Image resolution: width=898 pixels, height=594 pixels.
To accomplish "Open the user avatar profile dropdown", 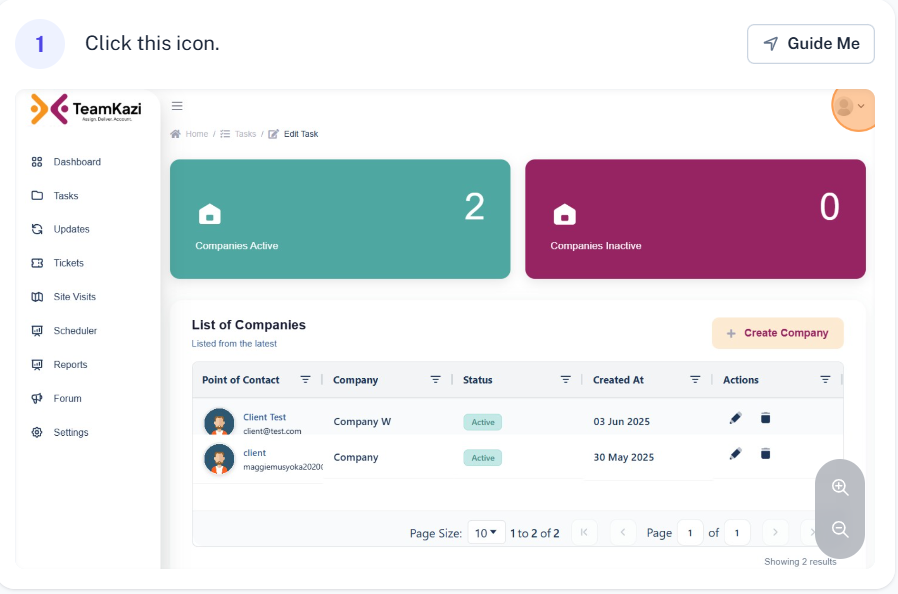I will coord(851,107).
